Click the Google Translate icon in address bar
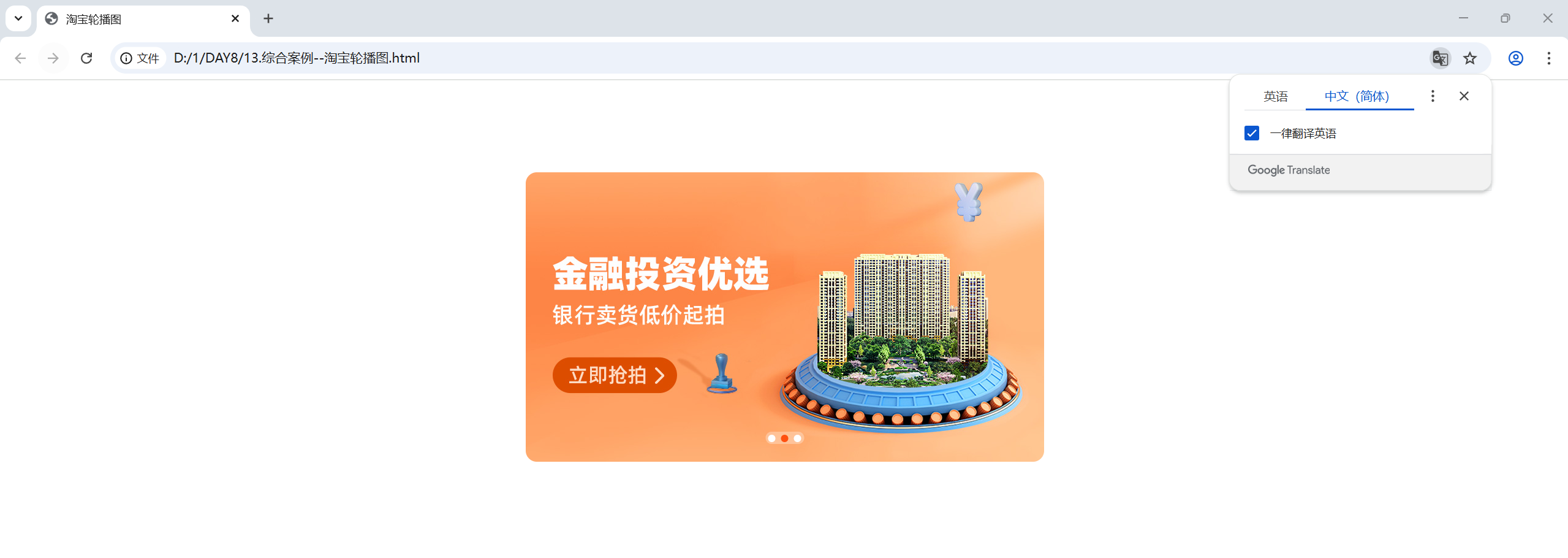This screenshot has height=558, width=1568. pyautogui.click(x=1440, y=58)
